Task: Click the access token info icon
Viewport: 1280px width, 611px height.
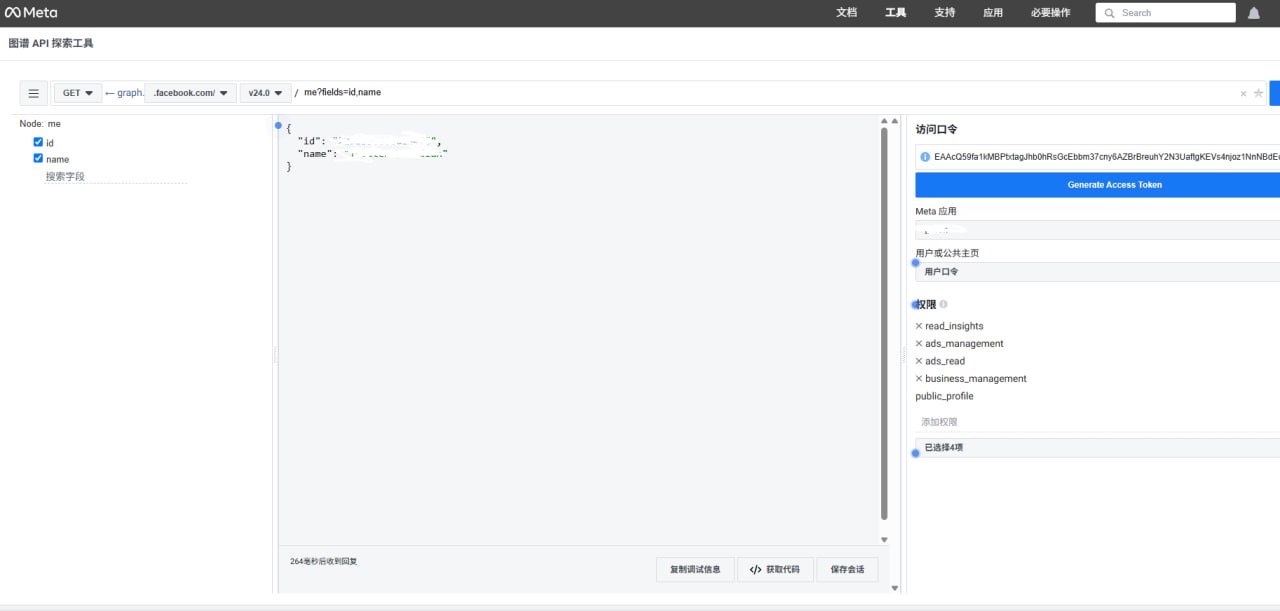Action: (x=925, y=157)
